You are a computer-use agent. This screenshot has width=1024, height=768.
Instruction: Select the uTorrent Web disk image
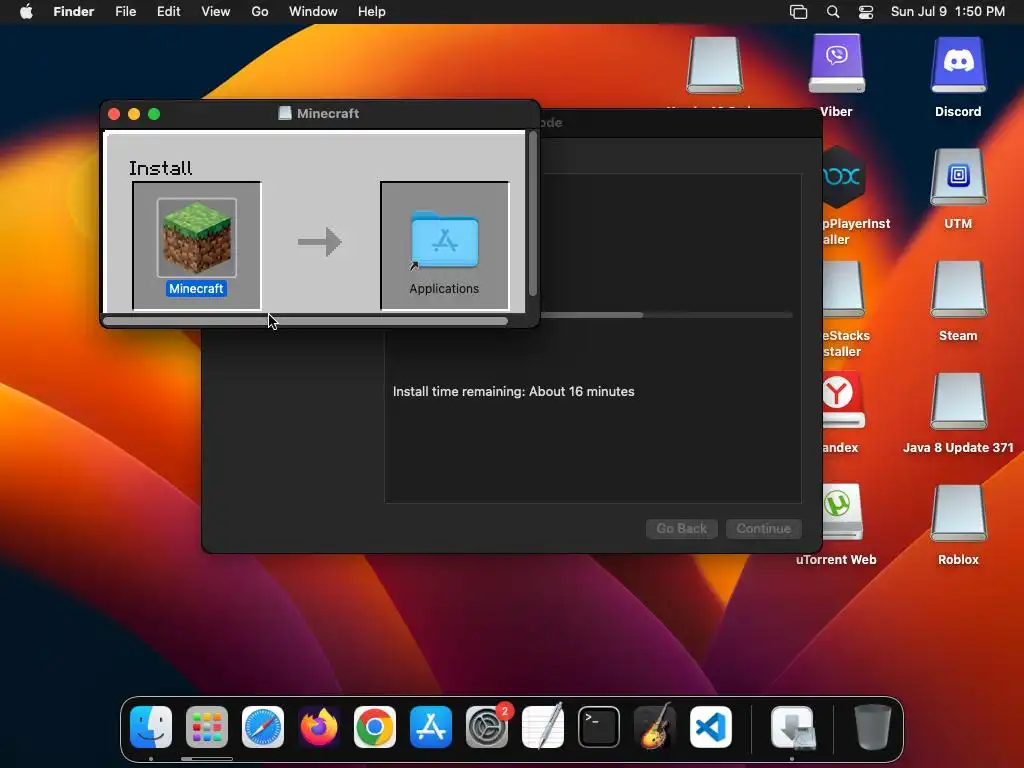coord(841,513)
